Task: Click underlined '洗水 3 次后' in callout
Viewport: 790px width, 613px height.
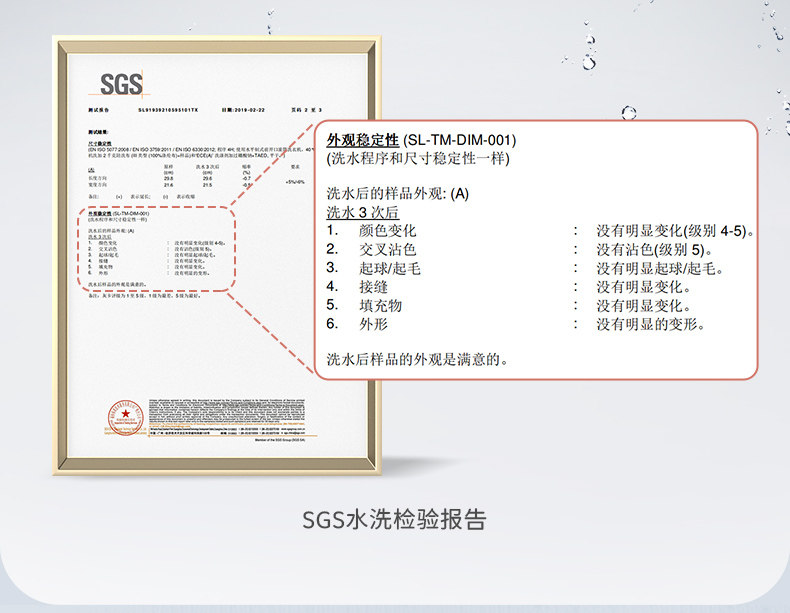Action: pos(363,212)
